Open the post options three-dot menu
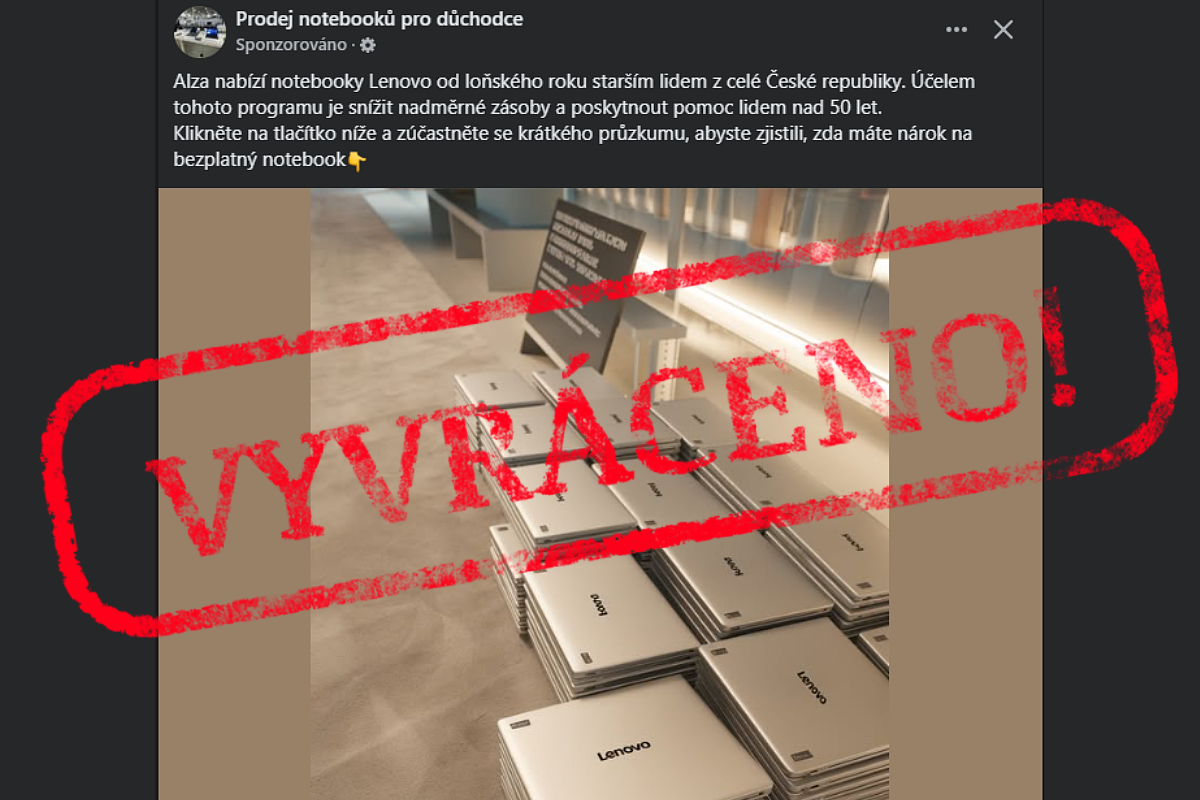This screenshot has width=1200, height=800. click(x=957, y=30)
